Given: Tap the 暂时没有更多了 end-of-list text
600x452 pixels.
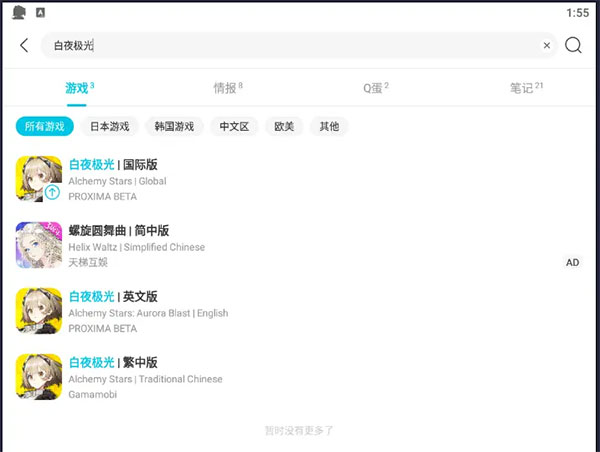Looking at the screenshot, I should [x=299, y=431].
